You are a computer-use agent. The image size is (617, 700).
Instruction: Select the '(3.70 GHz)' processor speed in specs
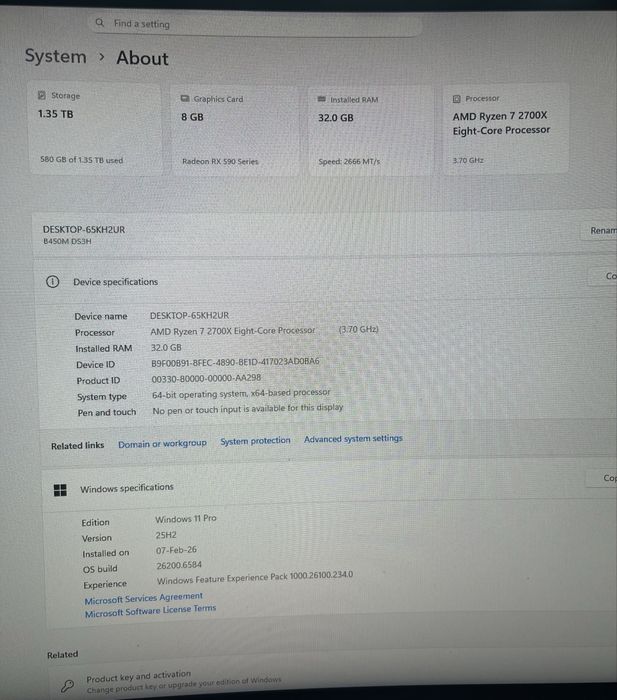pos(359,329)
